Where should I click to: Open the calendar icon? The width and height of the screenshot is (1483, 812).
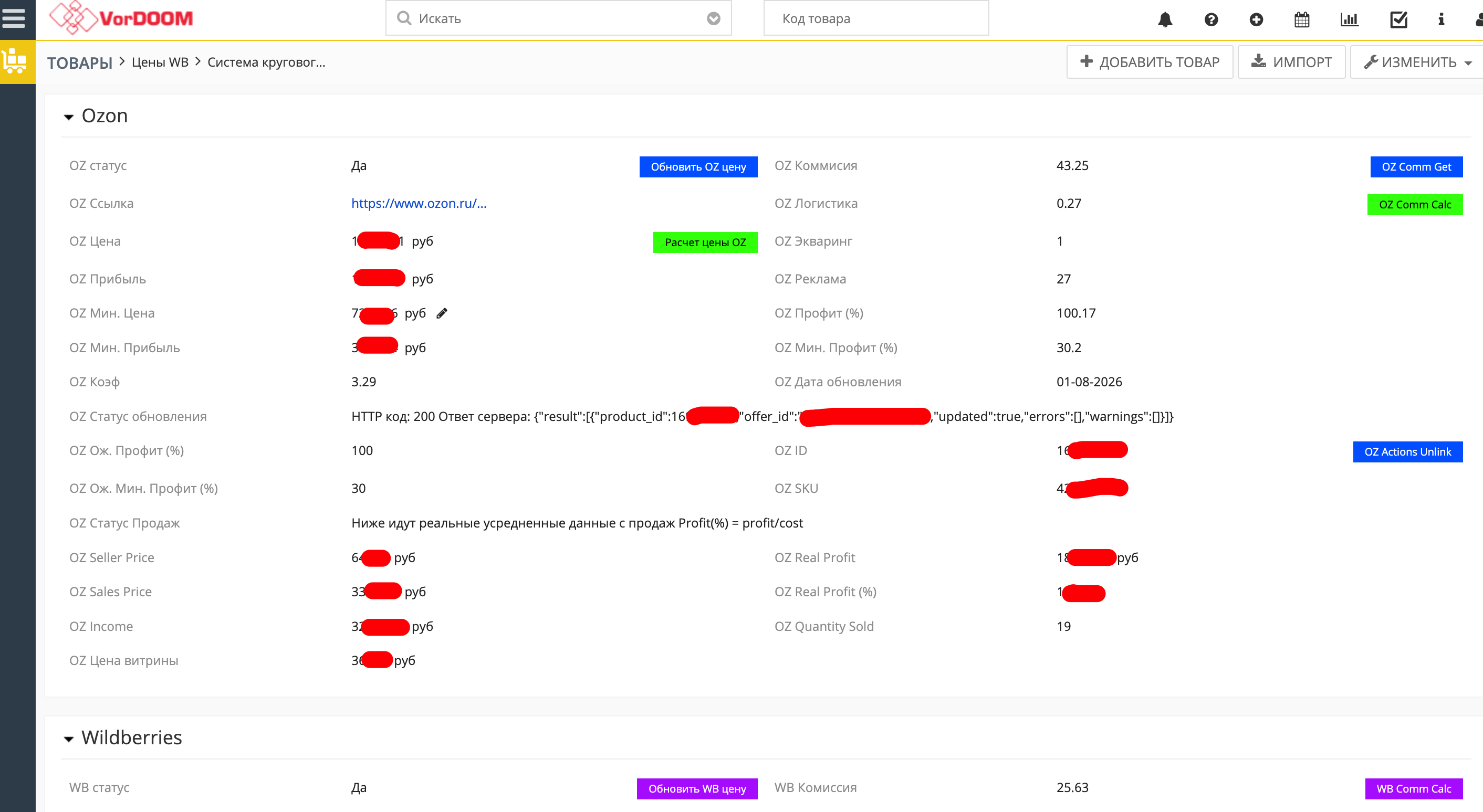1302,19
